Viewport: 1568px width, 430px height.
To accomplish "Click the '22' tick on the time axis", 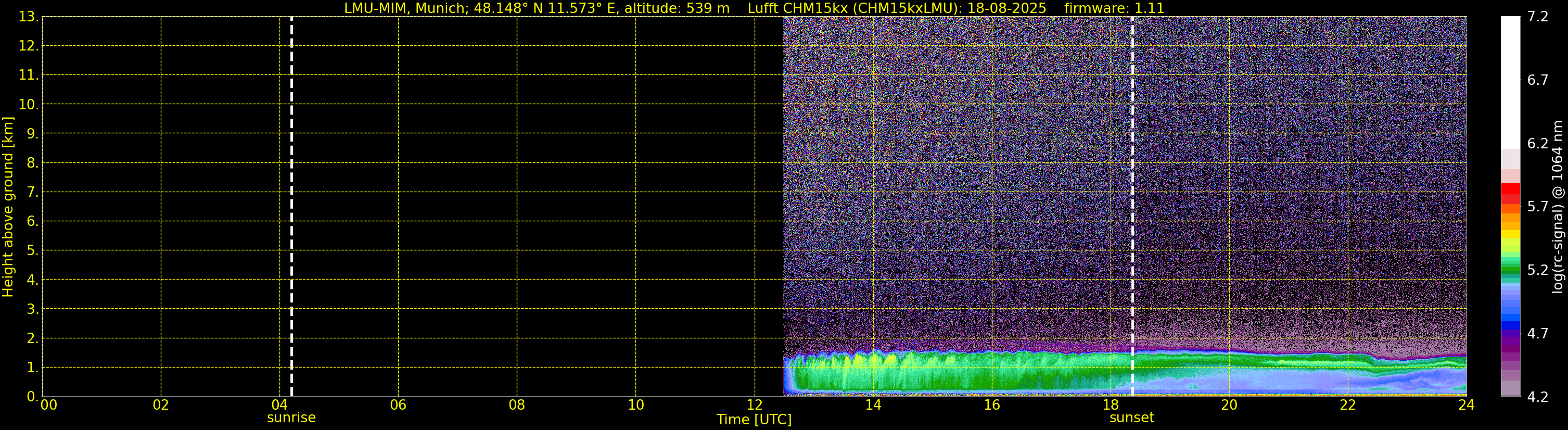I will (1348, 405).
